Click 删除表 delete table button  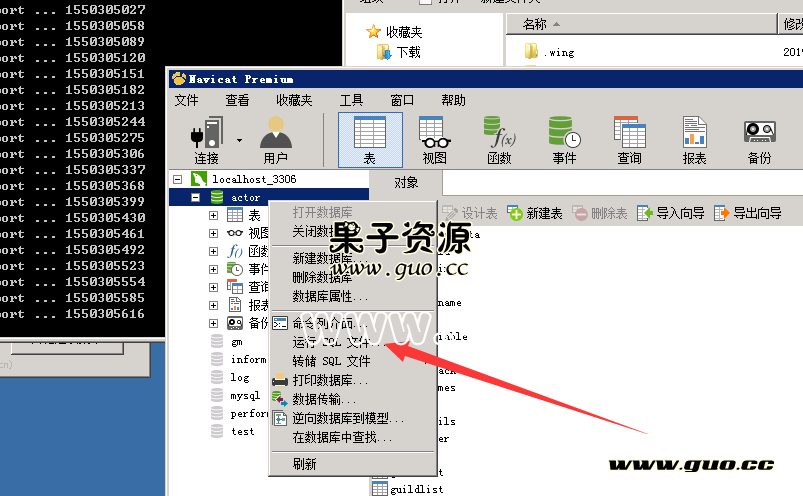pyautogui.click(x=600, y=213)
